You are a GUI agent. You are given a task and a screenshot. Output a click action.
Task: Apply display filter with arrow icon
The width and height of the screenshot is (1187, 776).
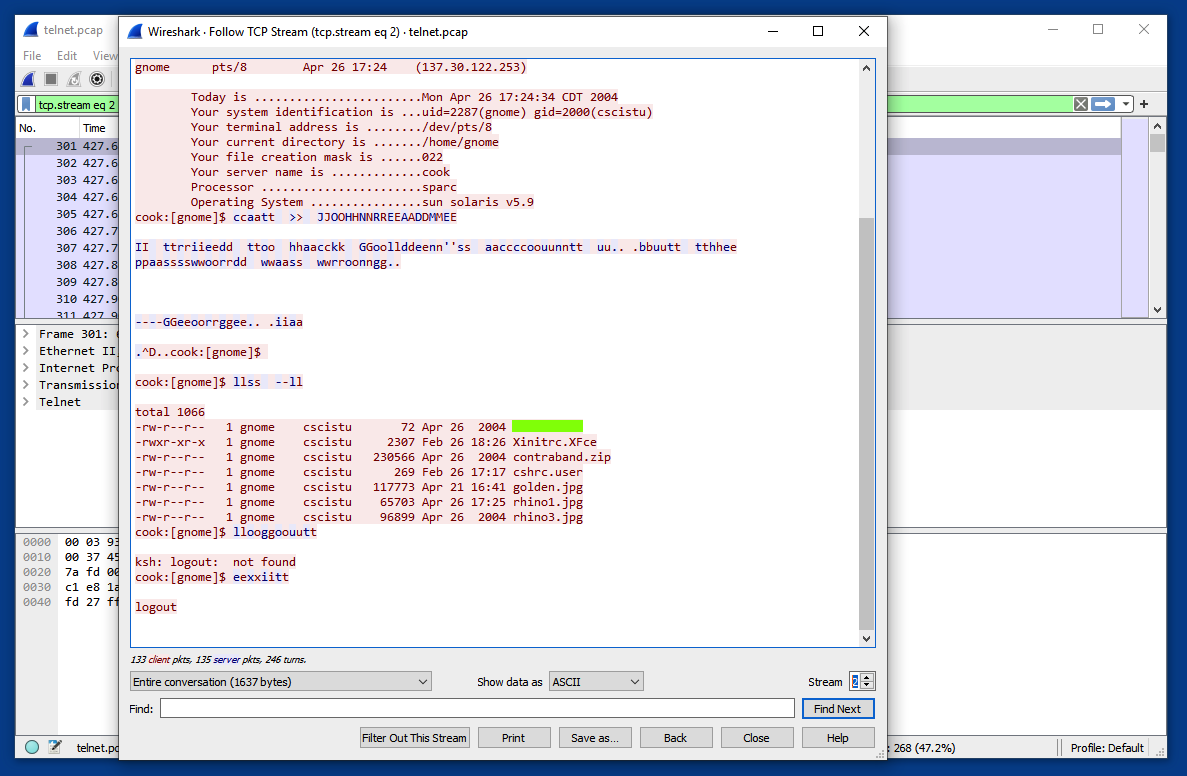tap(1102, 104)
